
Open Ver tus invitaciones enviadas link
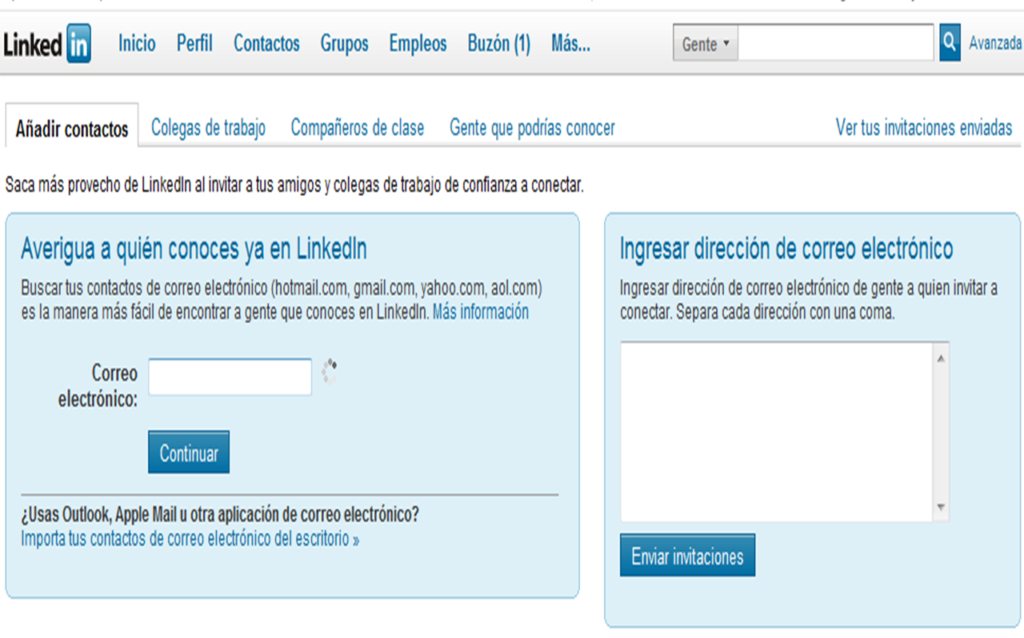923,127
